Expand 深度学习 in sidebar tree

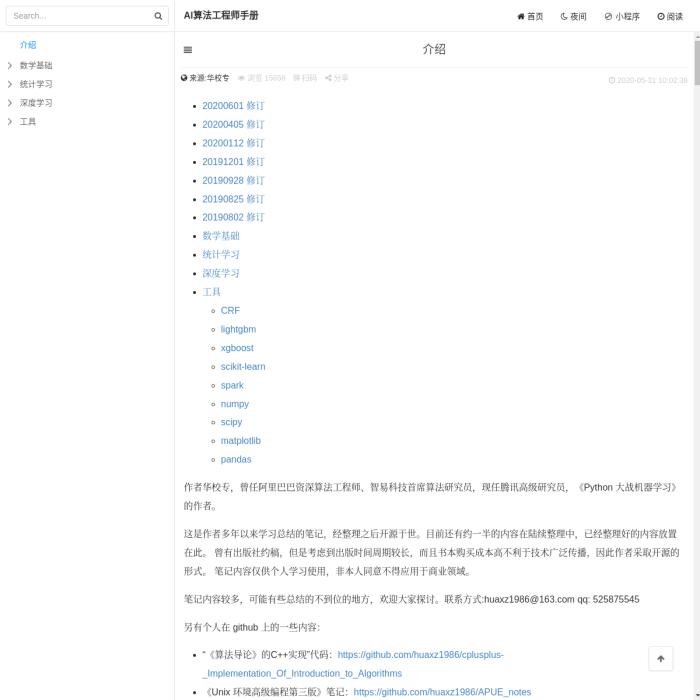[10, 103]
